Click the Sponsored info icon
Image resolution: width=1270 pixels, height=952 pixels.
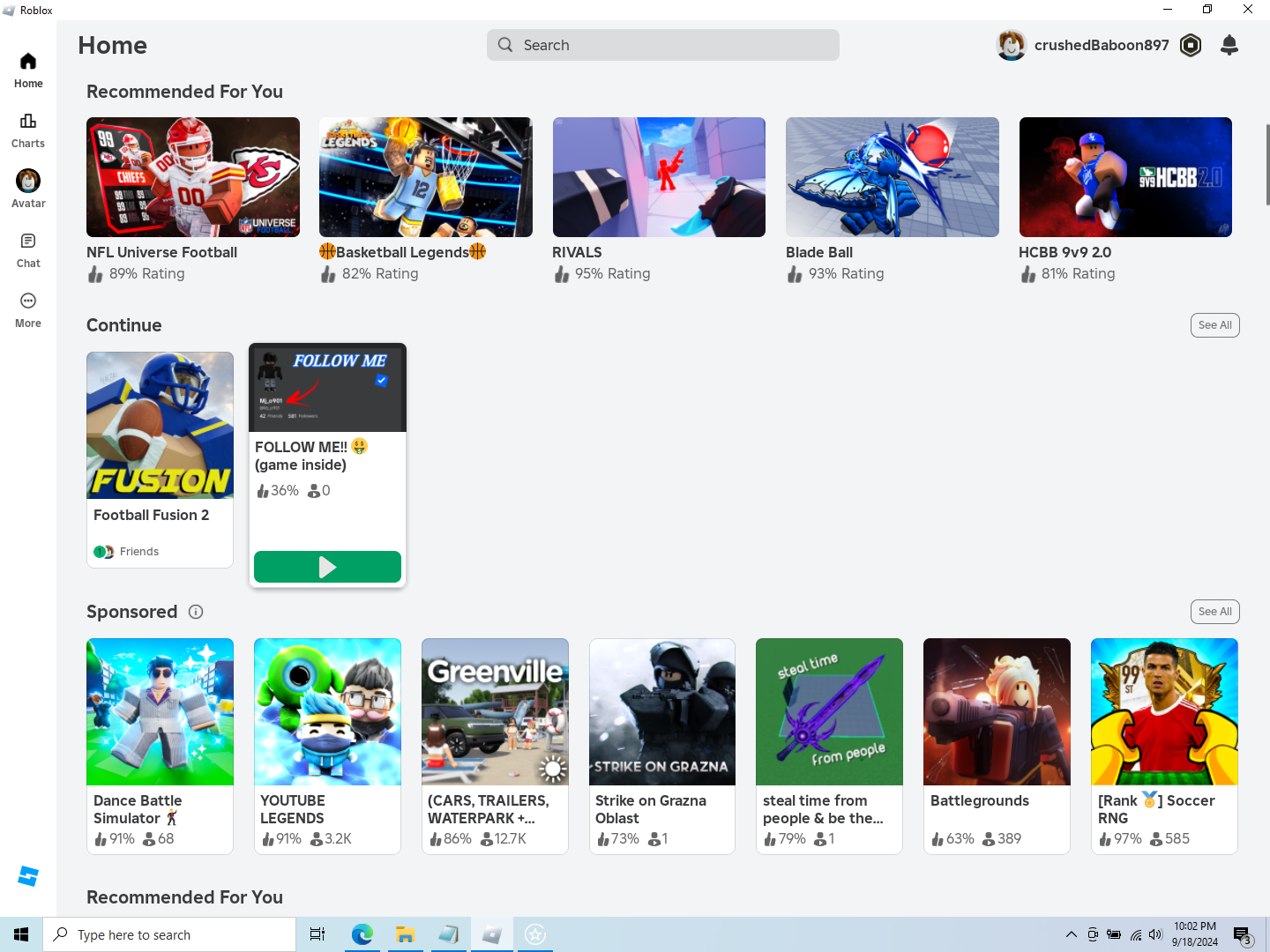tap(196, 612)
